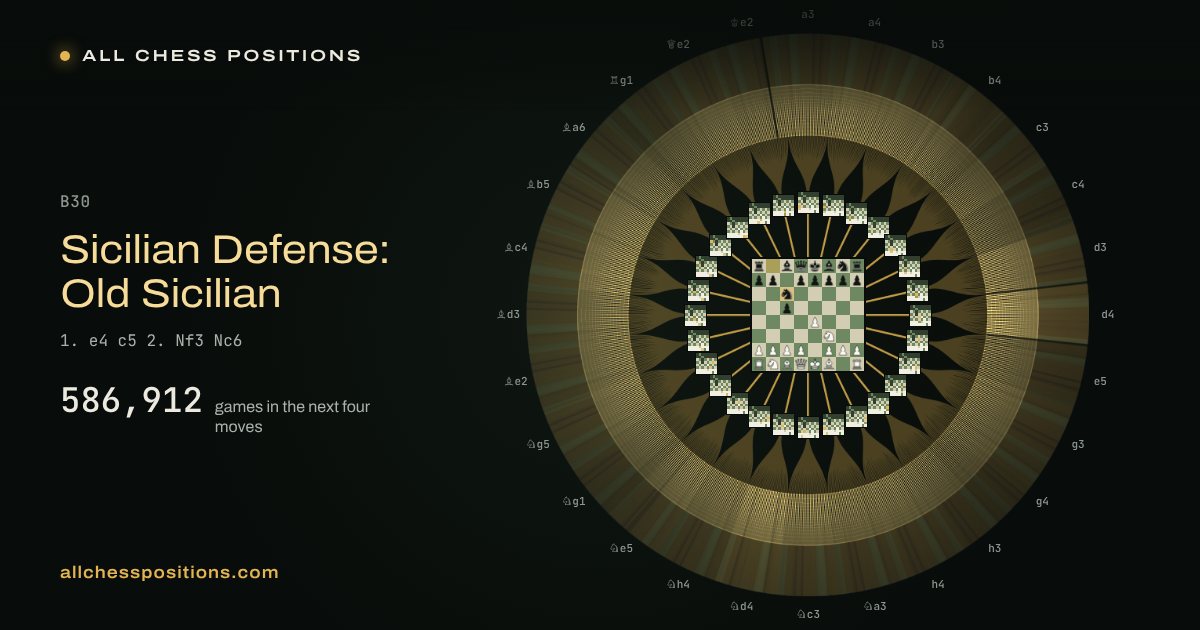
Task: Pick the bishop d3 move label
Action: point(508,314)
